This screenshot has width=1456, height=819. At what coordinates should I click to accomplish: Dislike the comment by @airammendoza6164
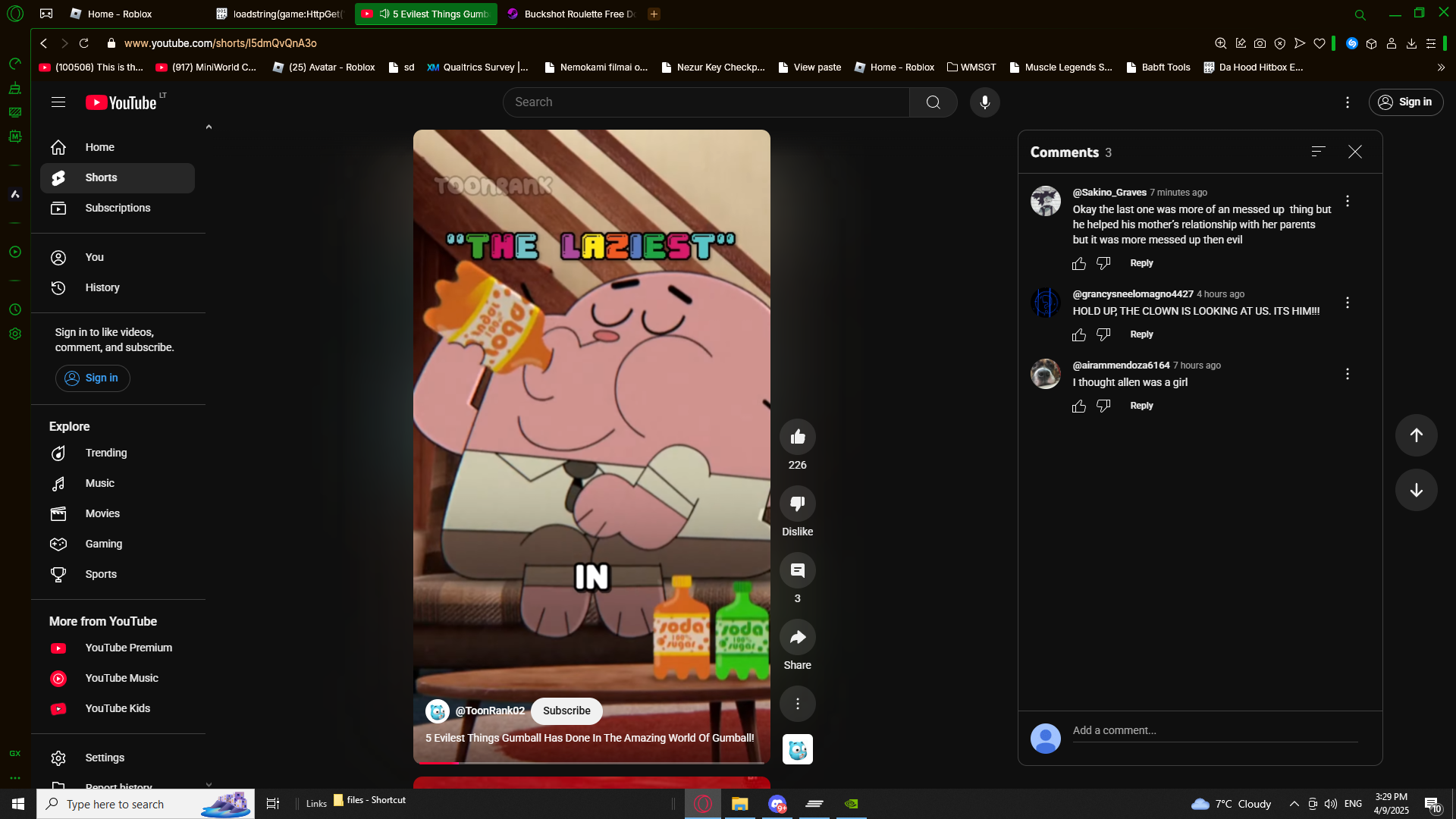tap(1103, 406)
